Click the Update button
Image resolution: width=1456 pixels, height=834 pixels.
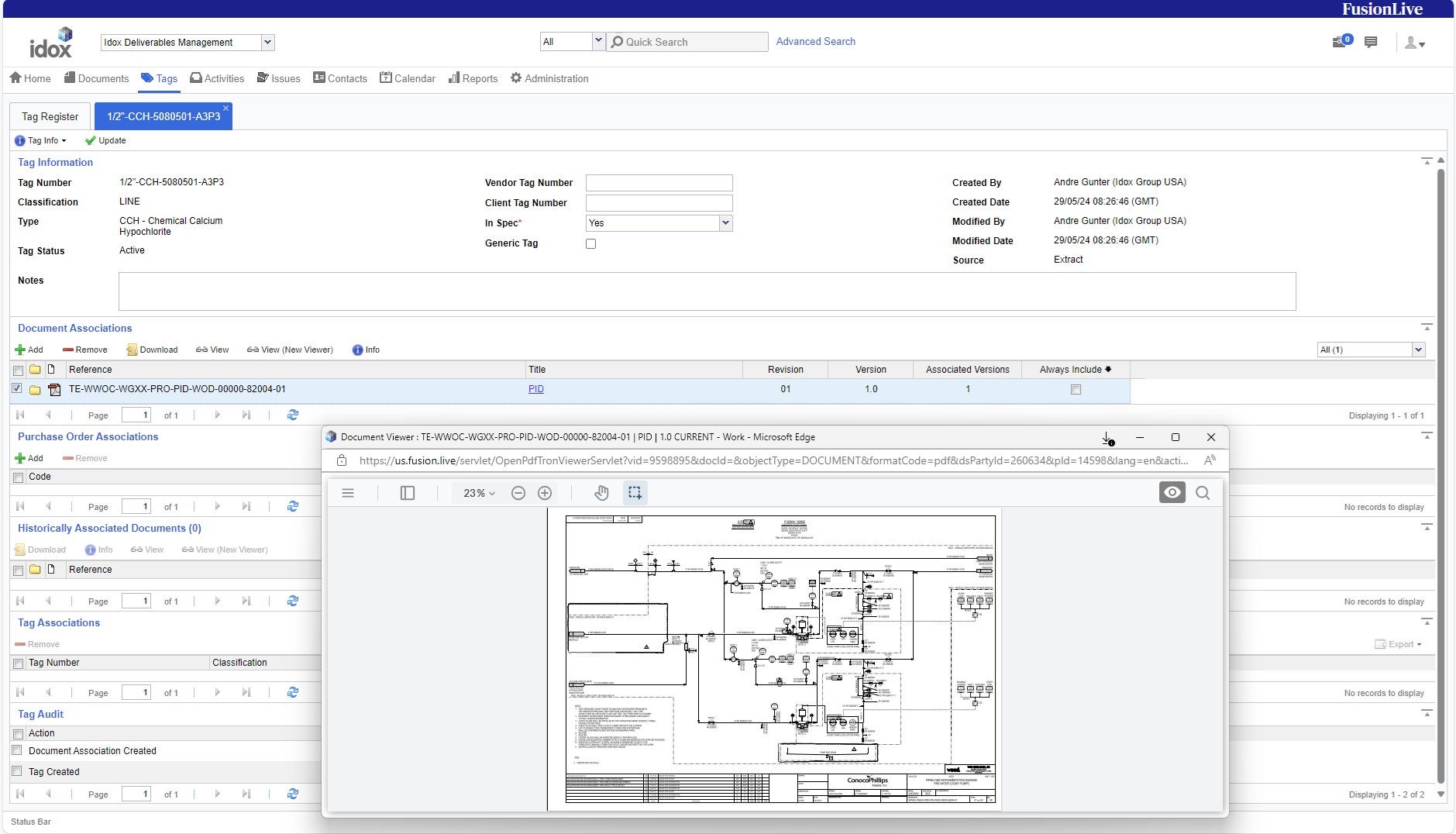tap(105, 140)
